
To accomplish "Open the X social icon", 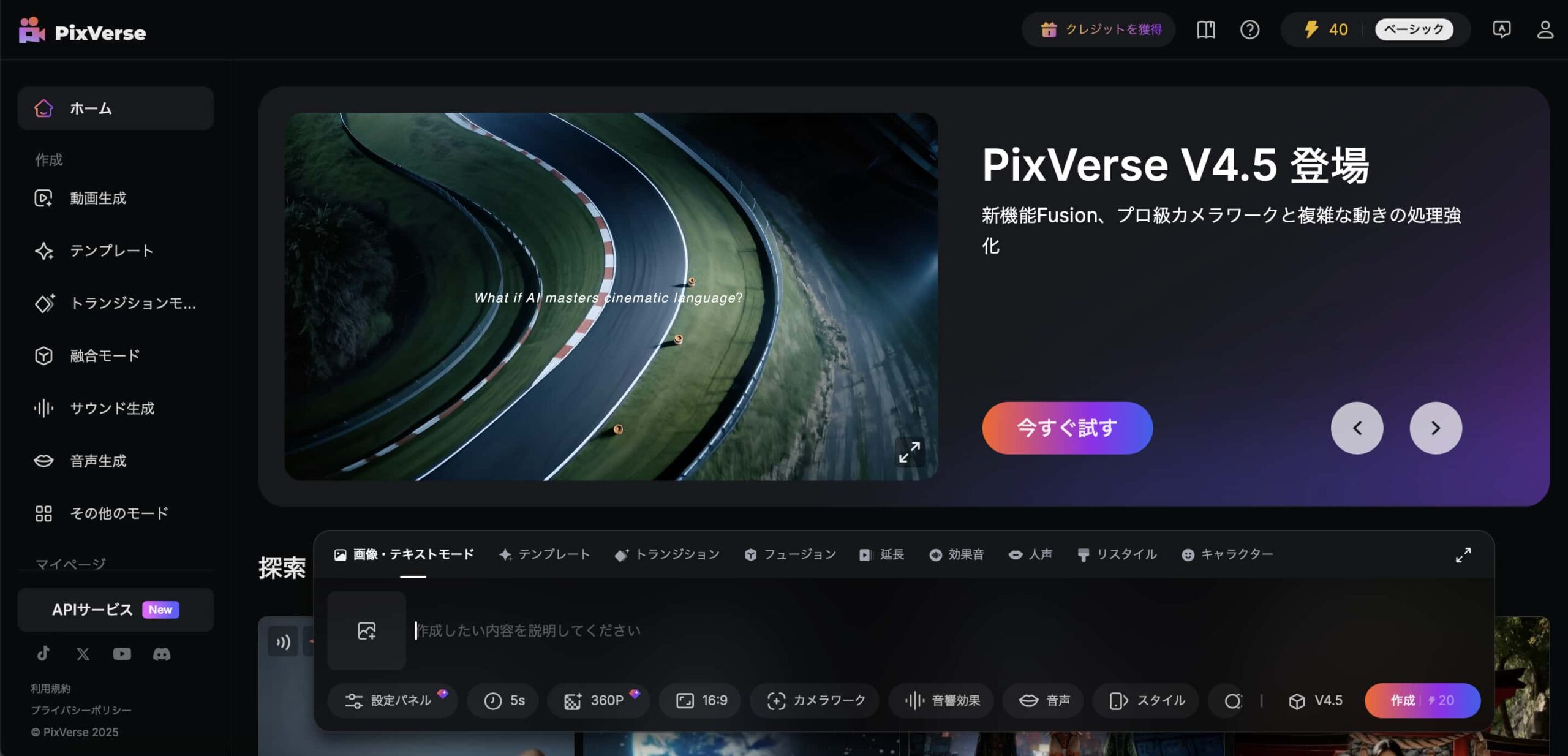I will click(83, 654).
